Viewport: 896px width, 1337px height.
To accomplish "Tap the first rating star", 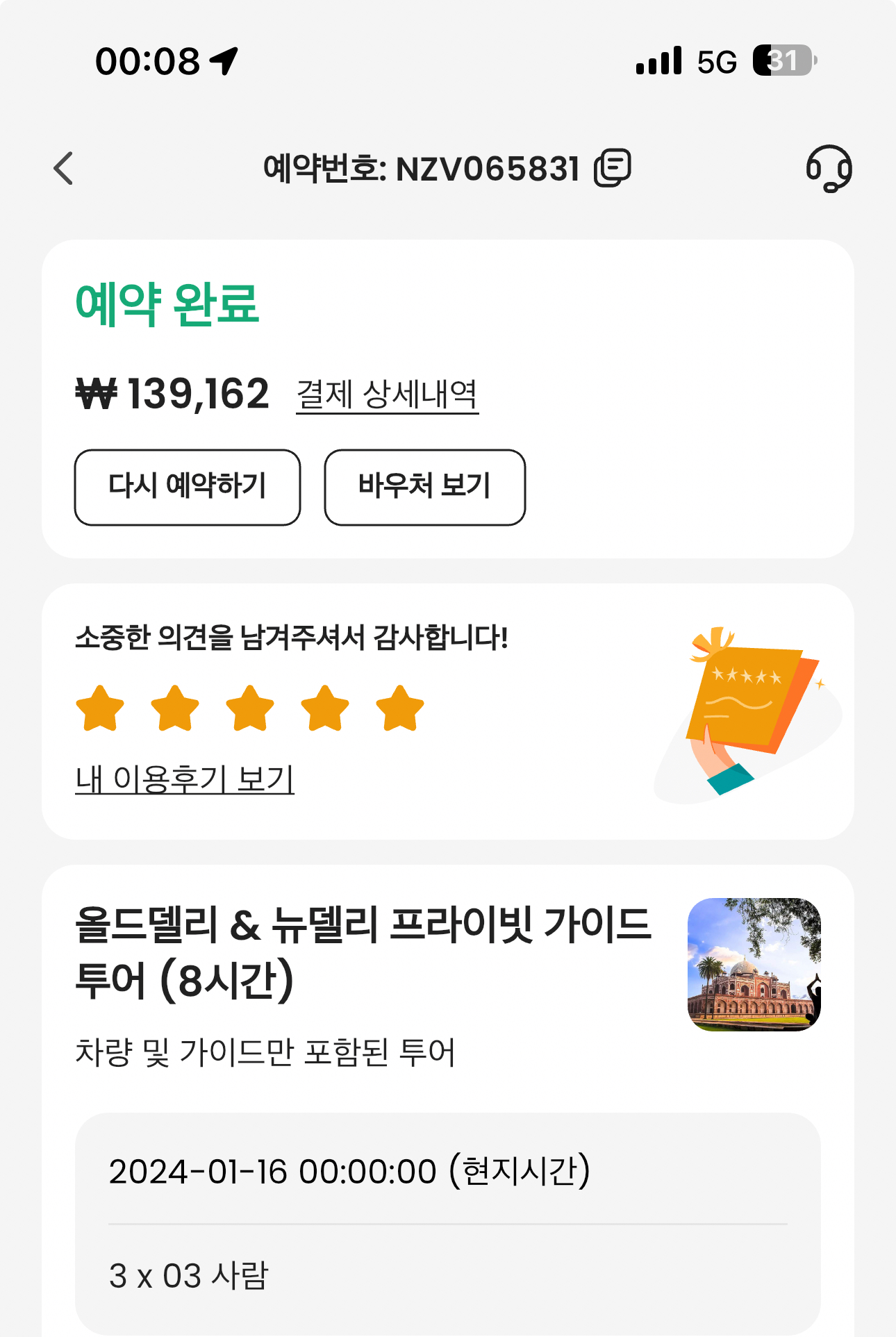I will click(100, 708).
